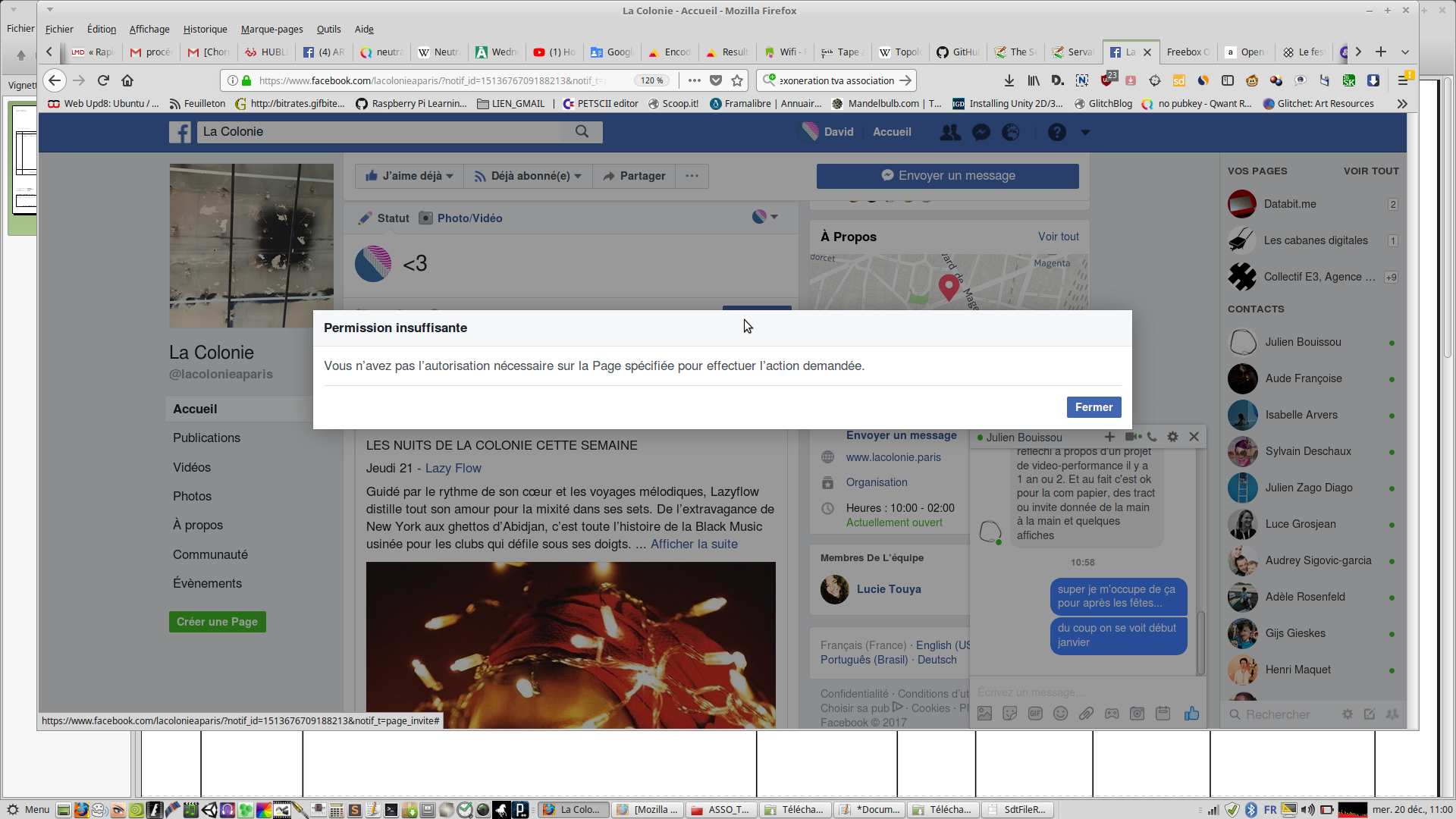Open the Marque-pages menu

(x=271, y=29)
